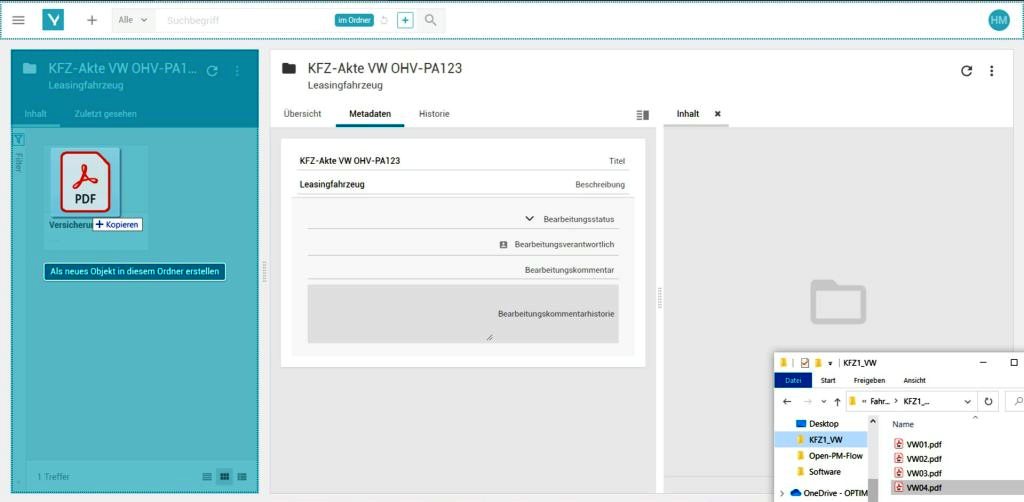Open Explorer quick access toolbar dropdown
This screenshot has height=502, width=1024.
point(830,363)
